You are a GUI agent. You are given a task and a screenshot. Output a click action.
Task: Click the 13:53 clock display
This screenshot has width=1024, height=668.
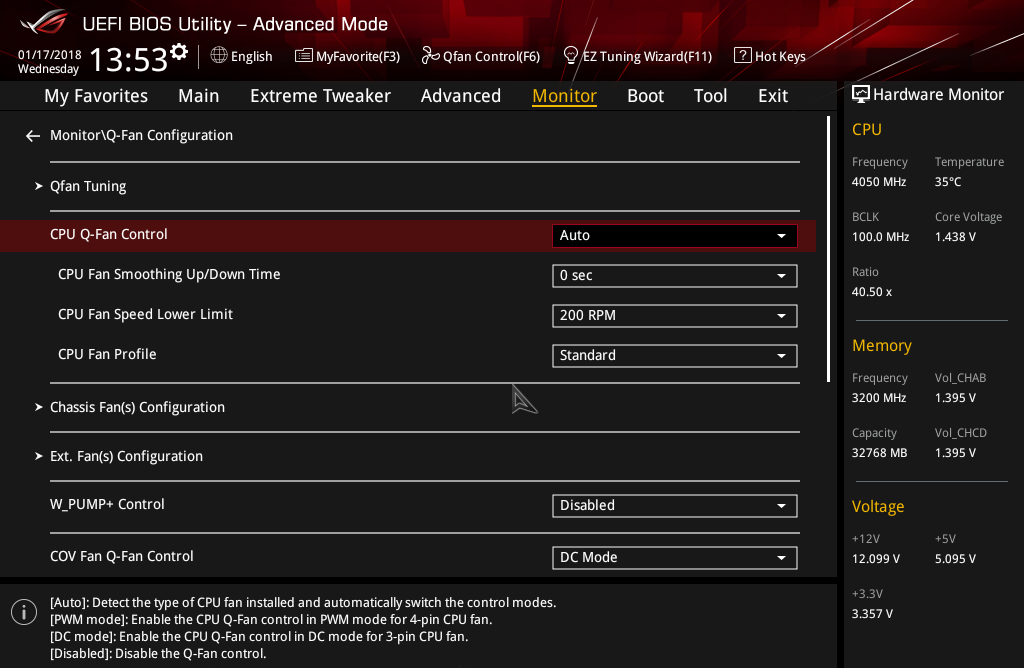tap(129, 59)
